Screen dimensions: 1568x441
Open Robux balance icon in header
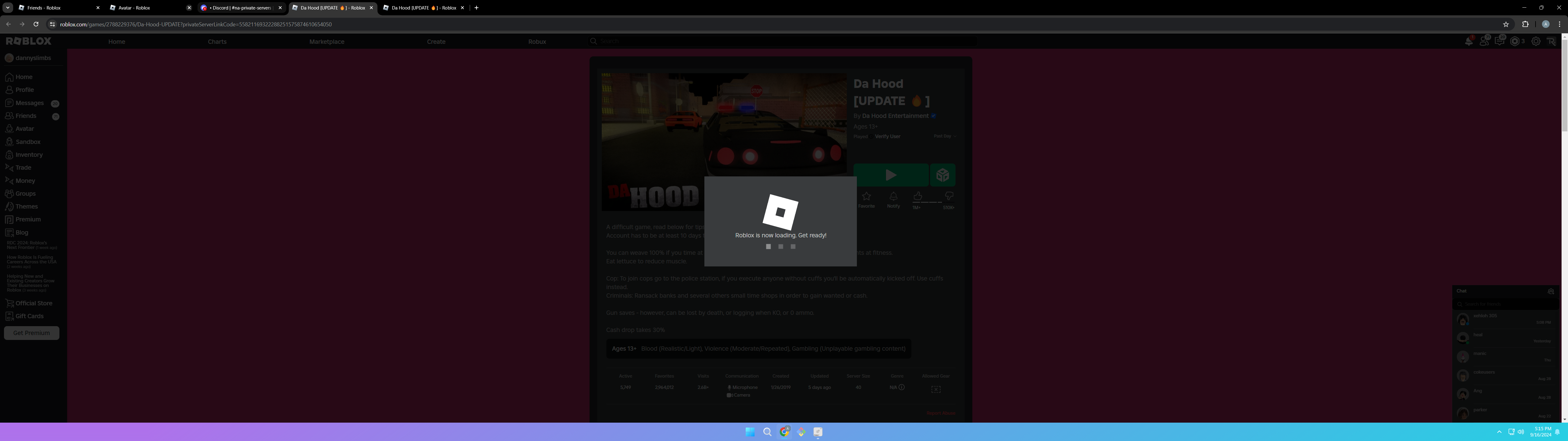(1515, 41)
